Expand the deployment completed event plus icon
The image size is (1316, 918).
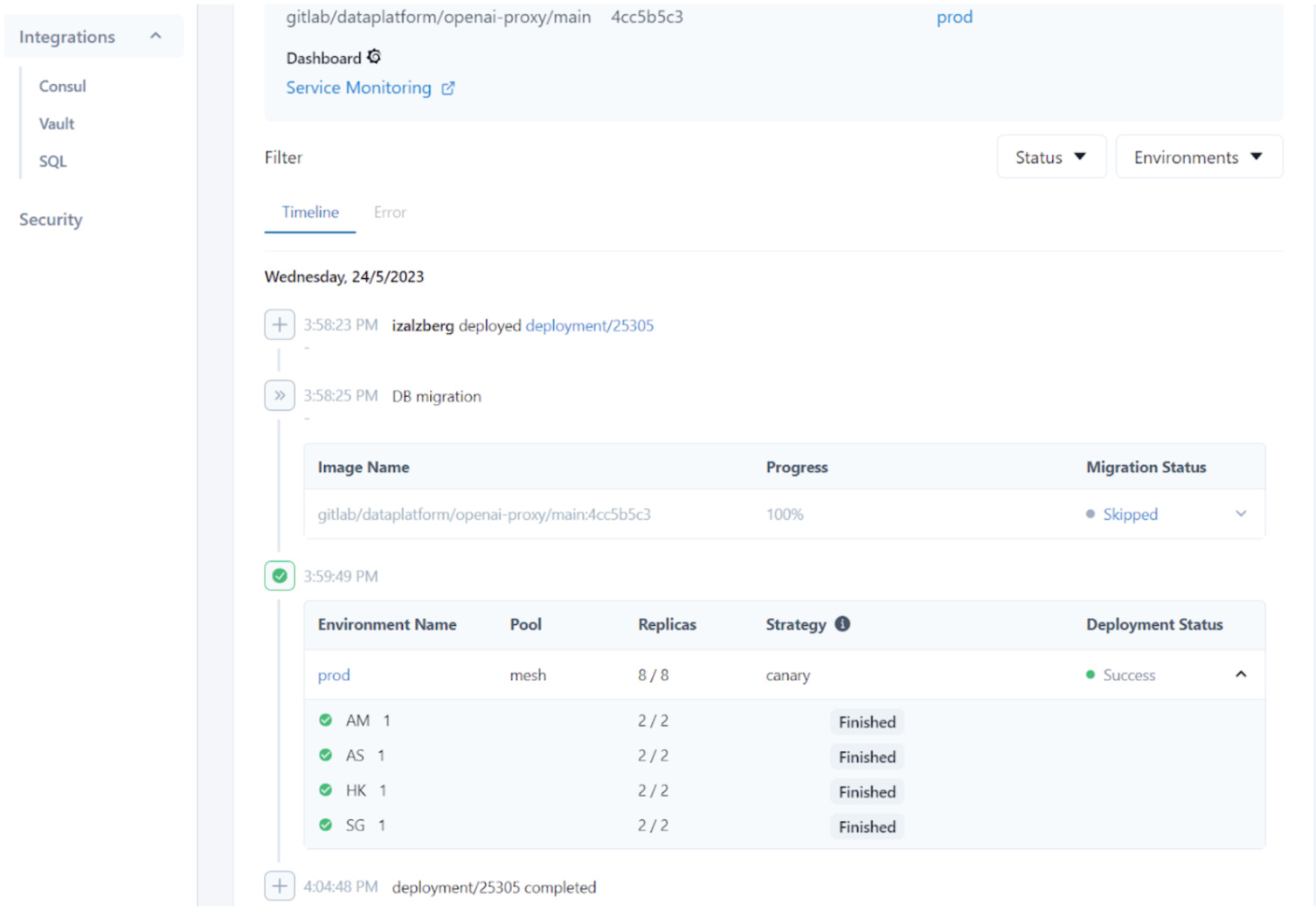tap(279, 886)
